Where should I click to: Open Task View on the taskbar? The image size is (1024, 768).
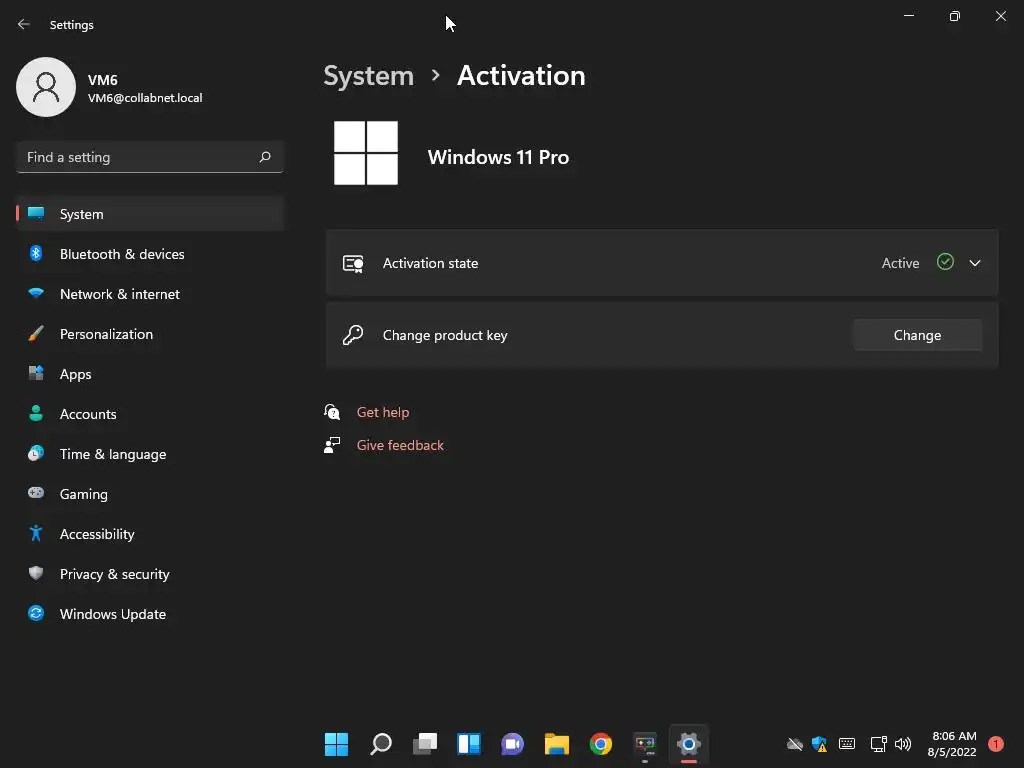pos(424,744)
